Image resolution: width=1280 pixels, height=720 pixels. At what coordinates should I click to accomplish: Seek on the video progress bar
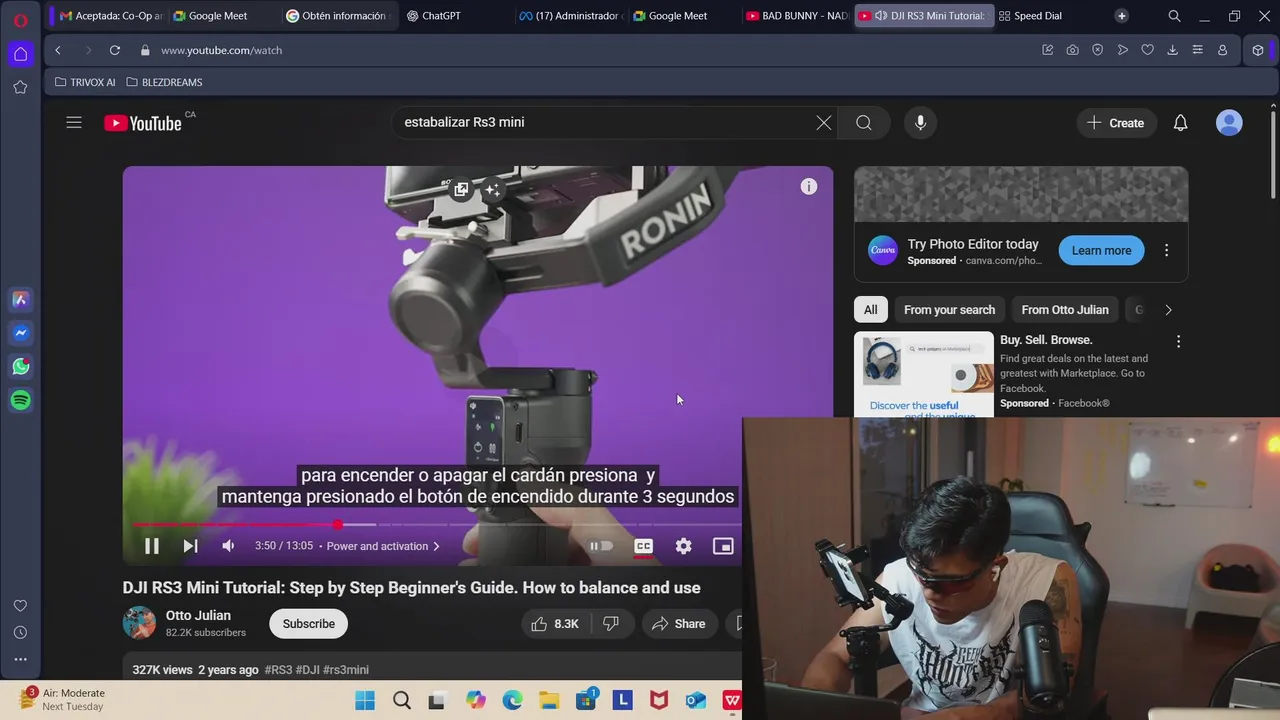(x=437, y=524)
